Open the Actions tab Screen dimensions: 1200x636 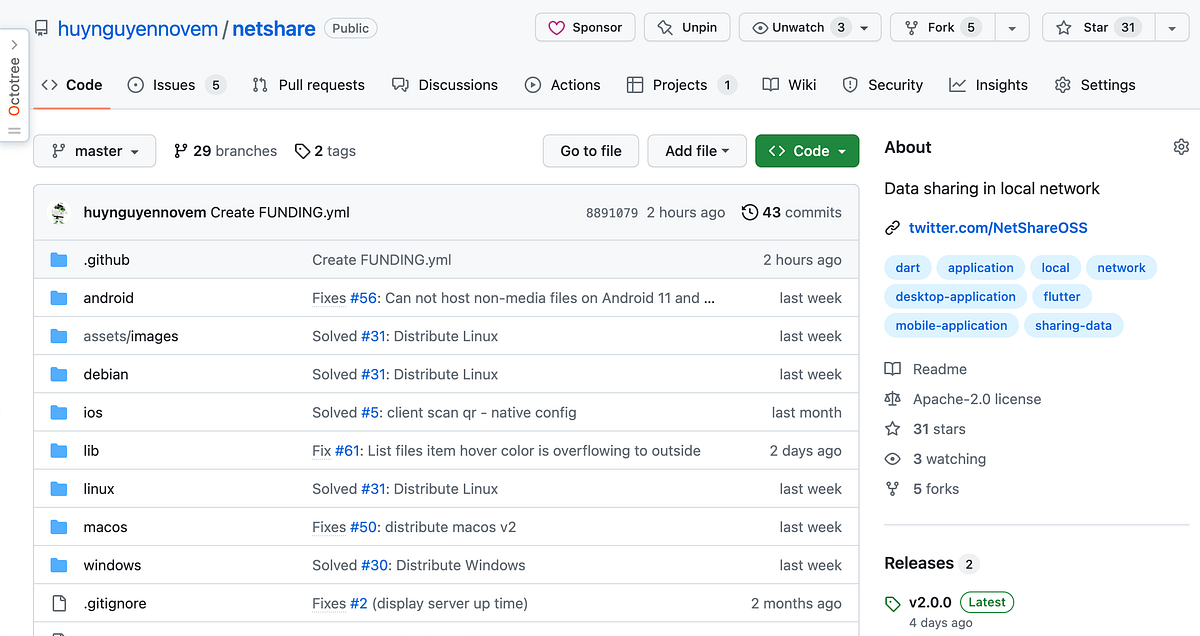pos(563,85)
